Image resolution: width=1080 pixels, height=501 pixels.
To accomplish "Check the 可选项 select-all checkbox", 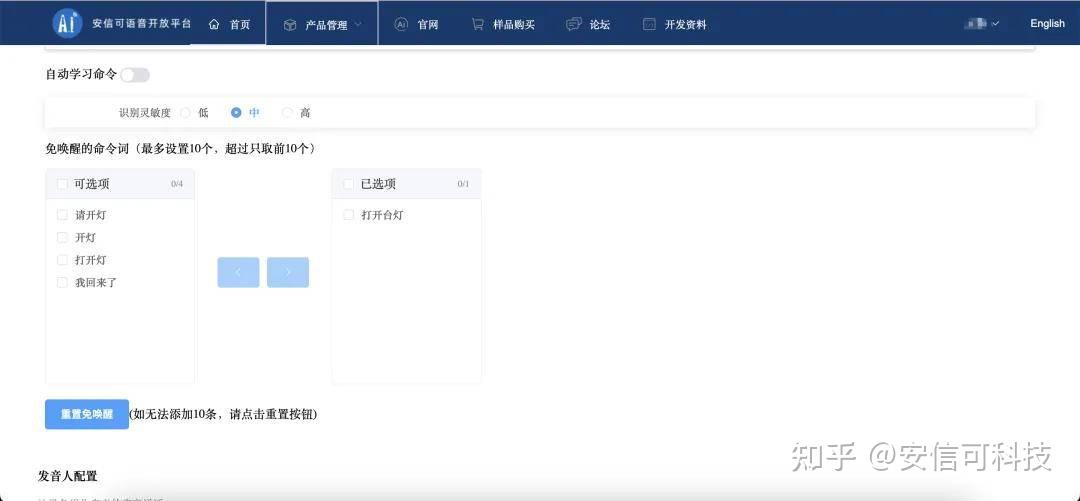I will (62, 184).
